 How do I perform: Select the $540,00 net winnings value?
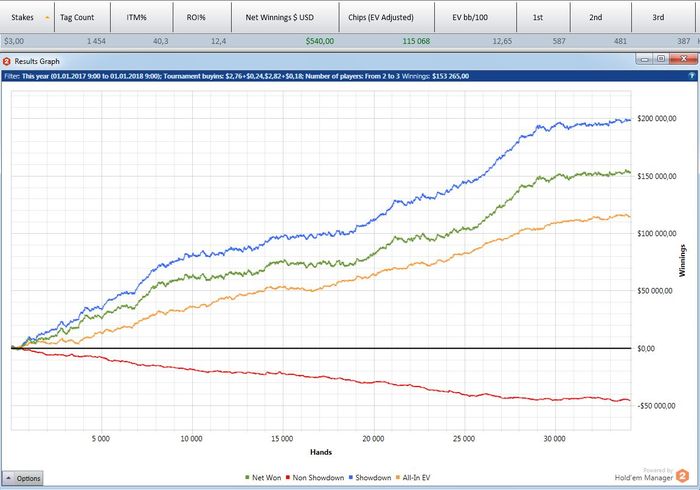point(320,41)
